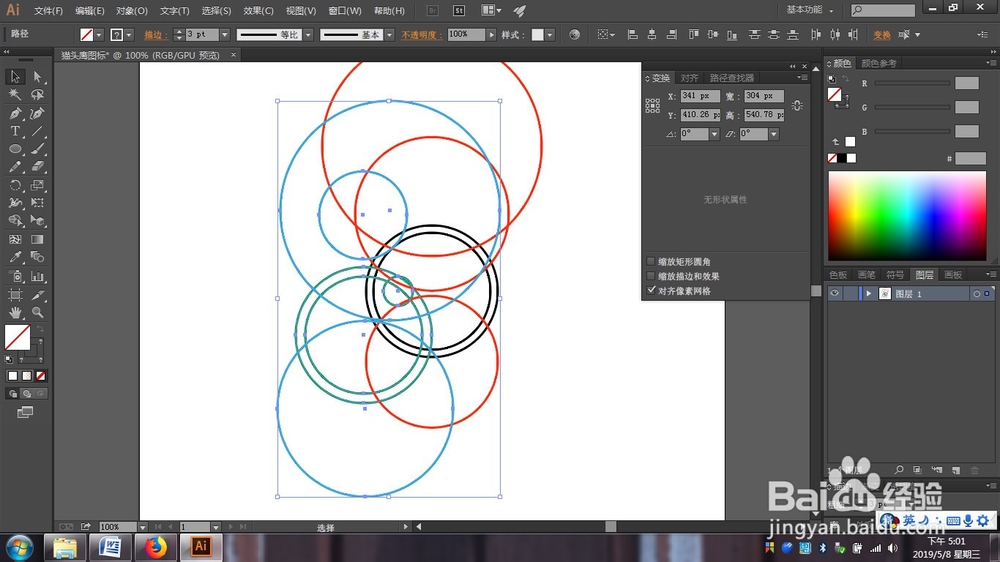Open 文件(F) menu
This screenshot has height=562, width=1000.
click(48, 11)
